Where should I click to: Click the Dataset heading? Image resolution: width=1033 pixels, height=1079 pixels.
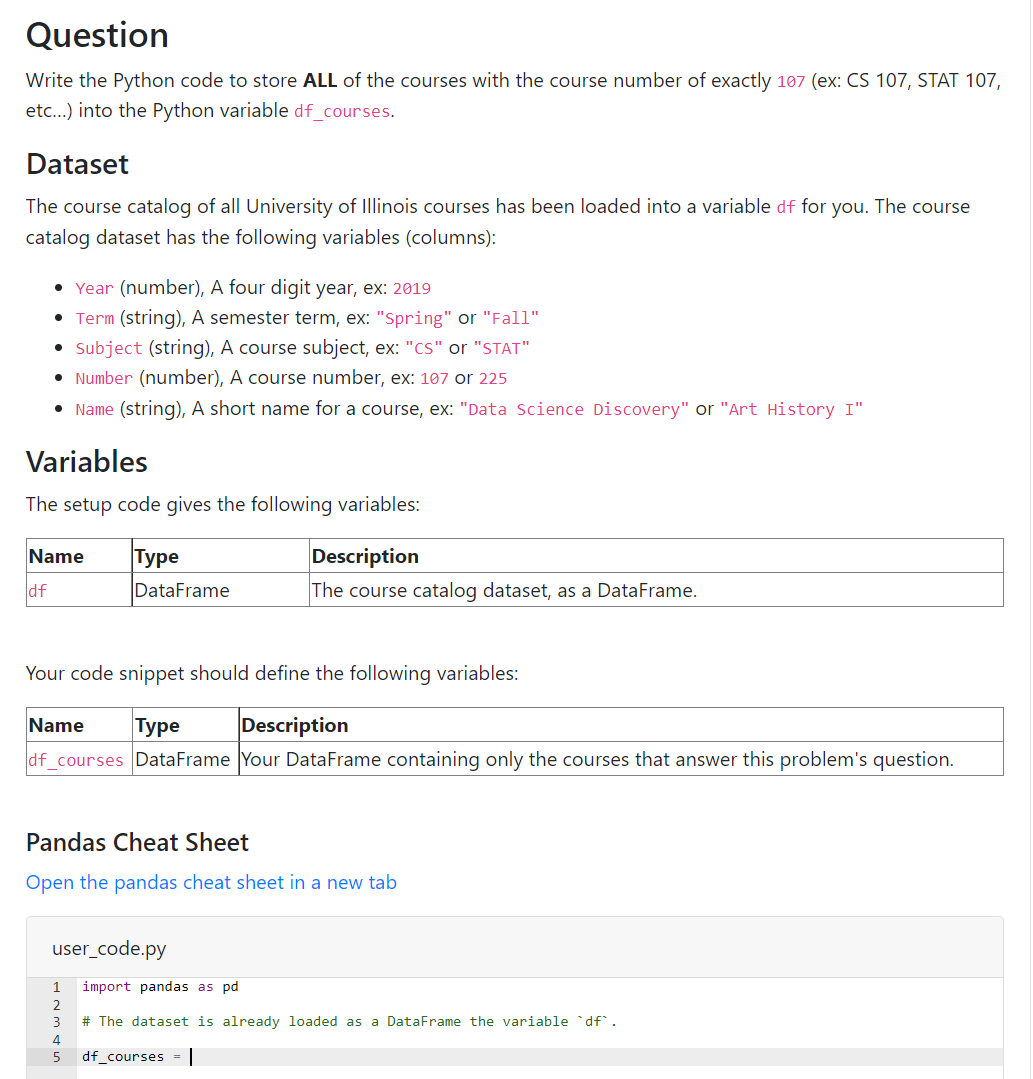(x=77, y=163)
